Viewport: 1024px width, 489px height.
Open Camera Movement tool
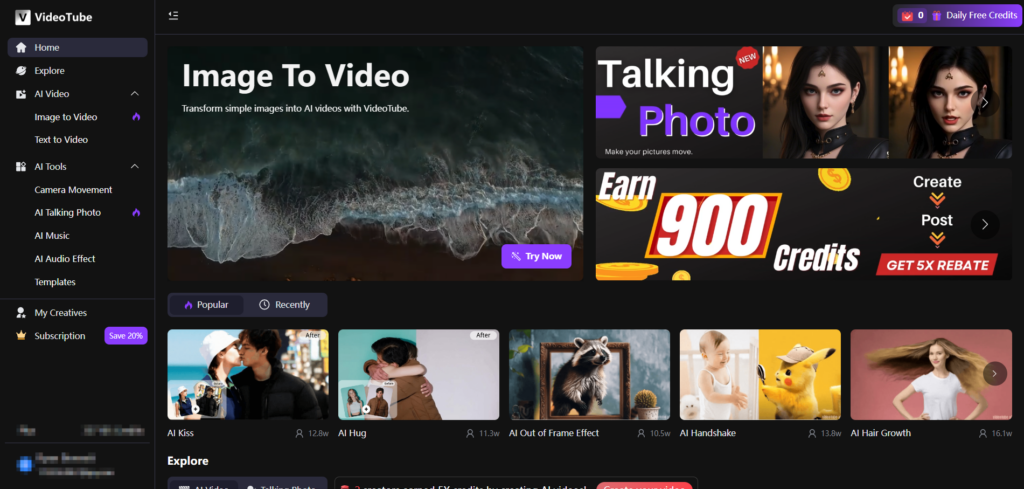73,190
